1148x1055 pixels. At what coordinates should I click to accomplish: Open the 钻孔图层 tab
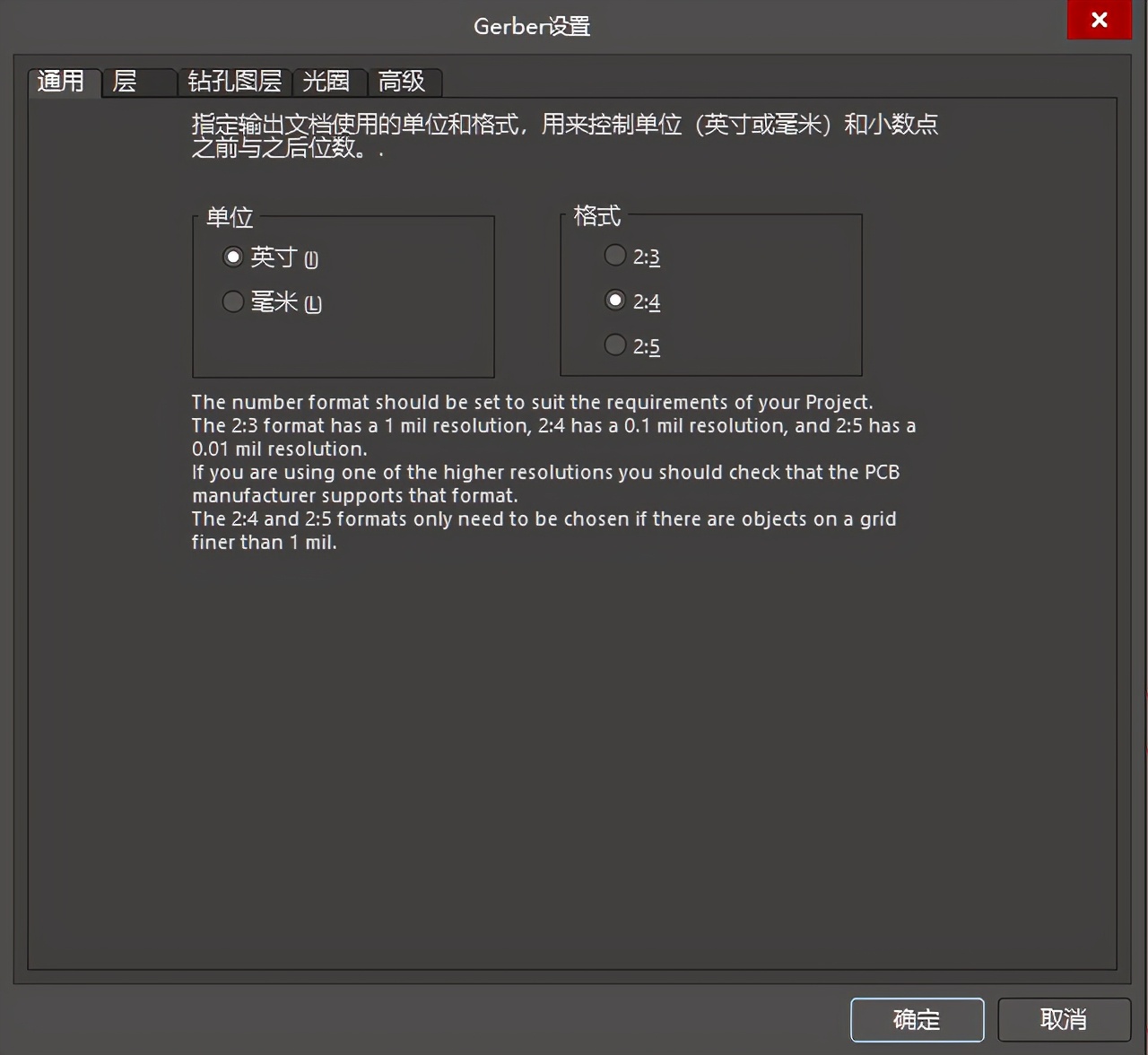tap(234, 83)
